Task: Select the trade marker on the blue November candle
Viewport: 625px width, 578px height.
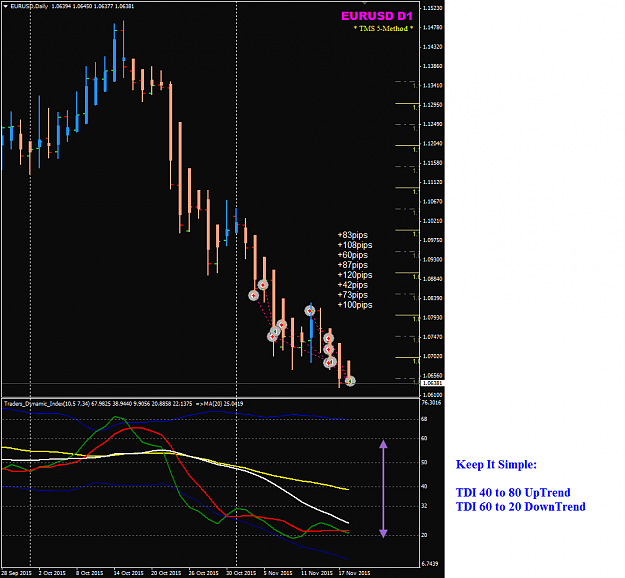Action: click(x=310, y=311)
